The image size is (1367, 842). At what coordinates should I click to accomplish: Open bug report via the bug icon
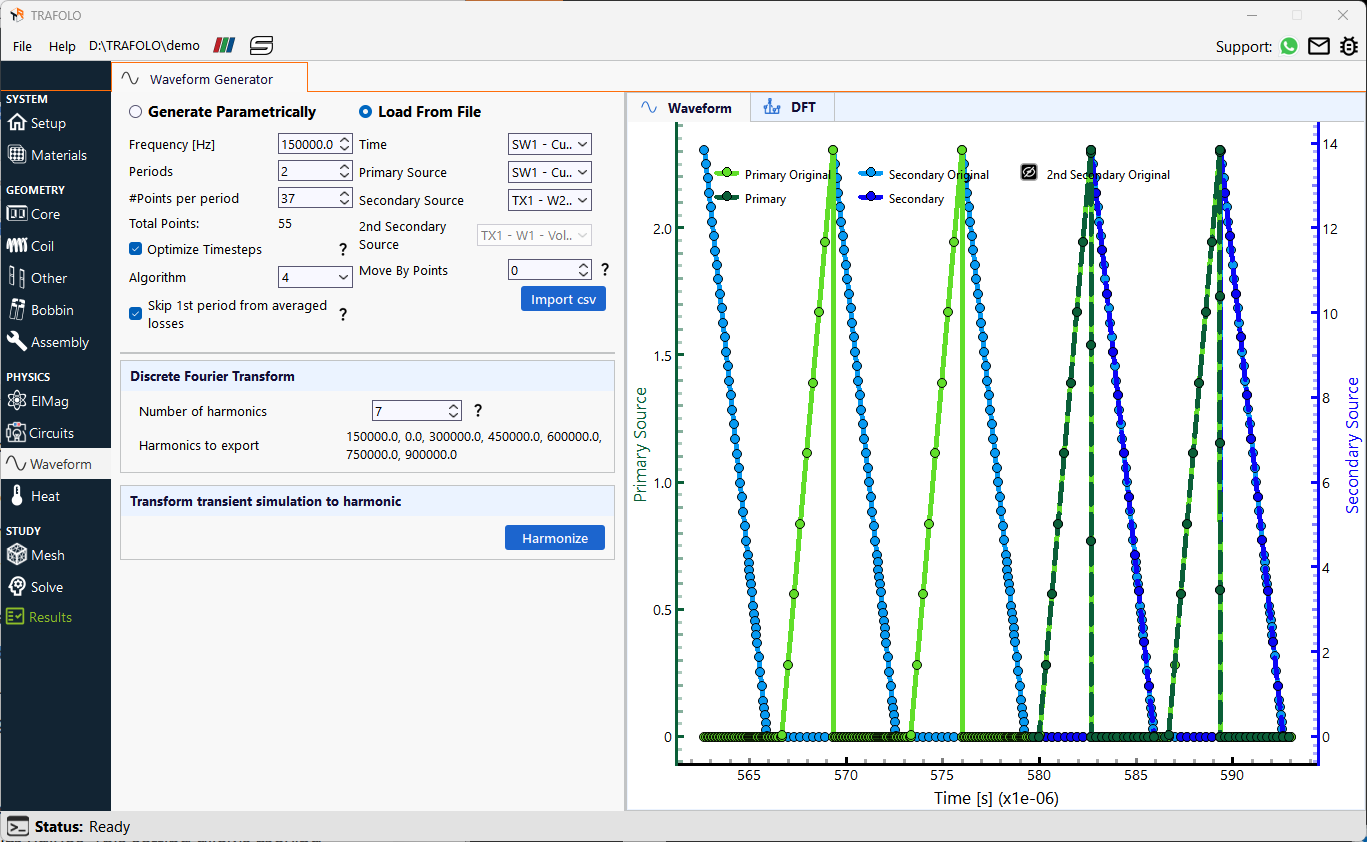(1349, 46)
